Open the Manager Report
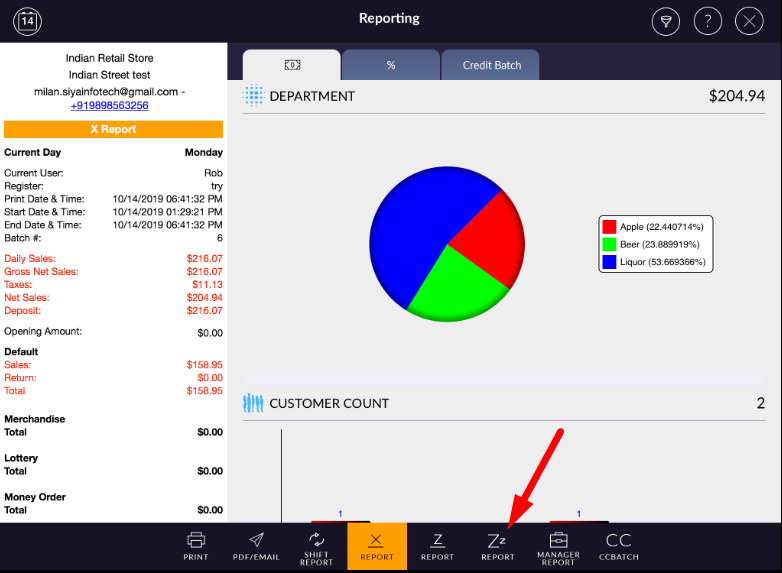 [x=558, y=547]
